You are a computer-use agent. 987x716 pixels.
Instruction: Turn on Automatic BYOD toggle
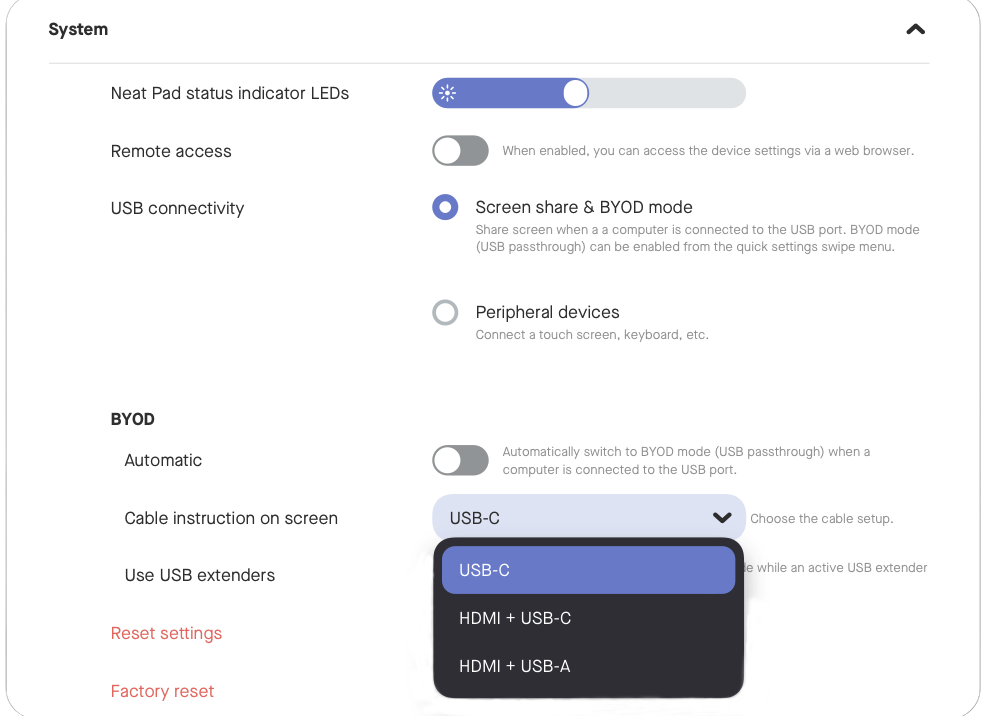click(x=460, y=460)
